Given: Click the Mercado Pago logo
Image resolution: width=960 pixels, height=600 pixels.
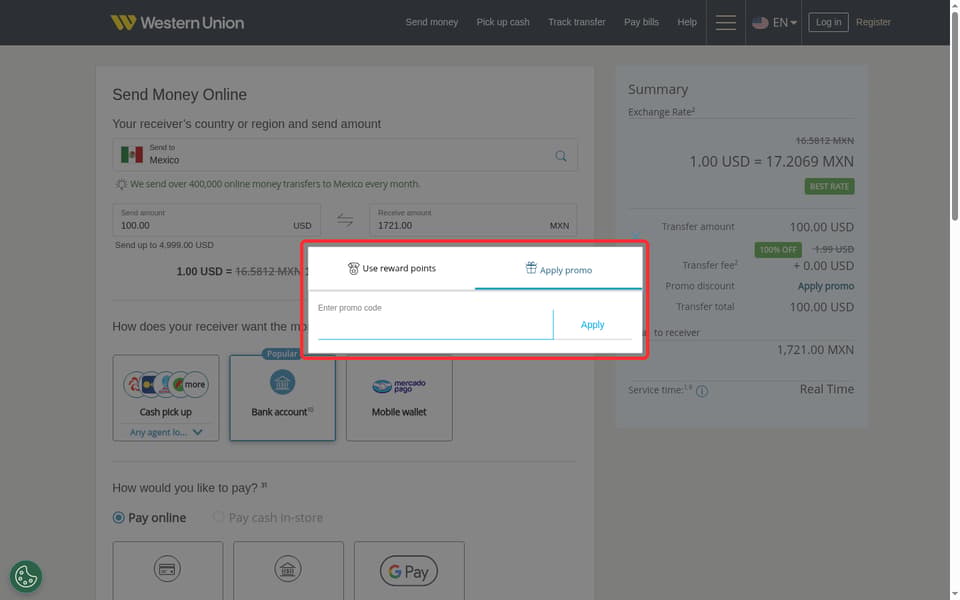Looking at the screenshot, I should click(399, 386).
